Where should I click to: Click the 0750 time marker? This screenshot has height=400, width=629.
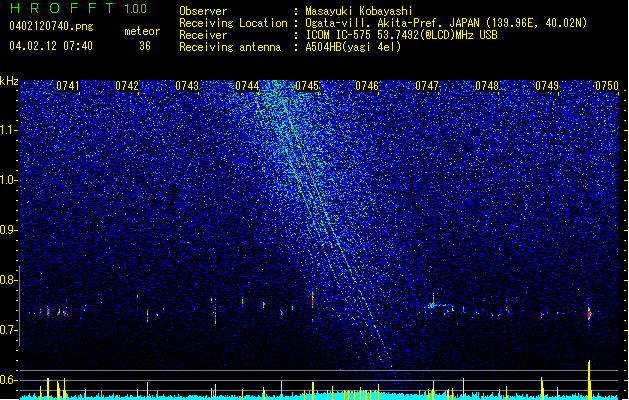click(x=607, y=86)
